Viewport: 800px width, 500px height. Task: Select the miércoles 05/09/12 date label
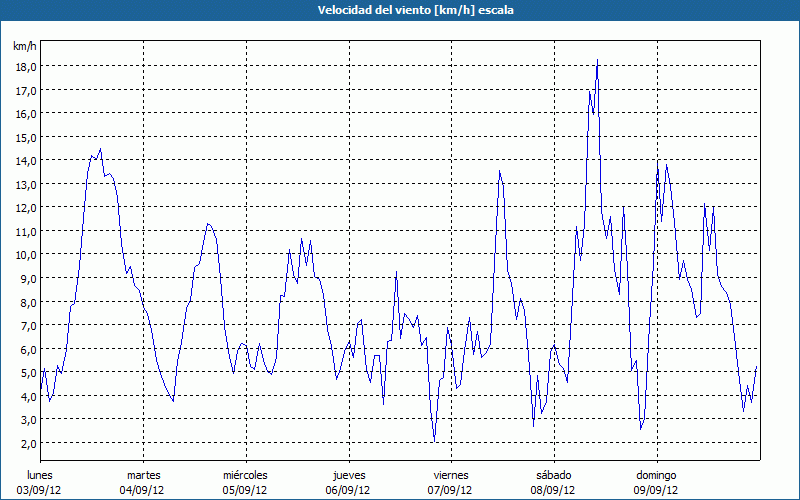245,483
